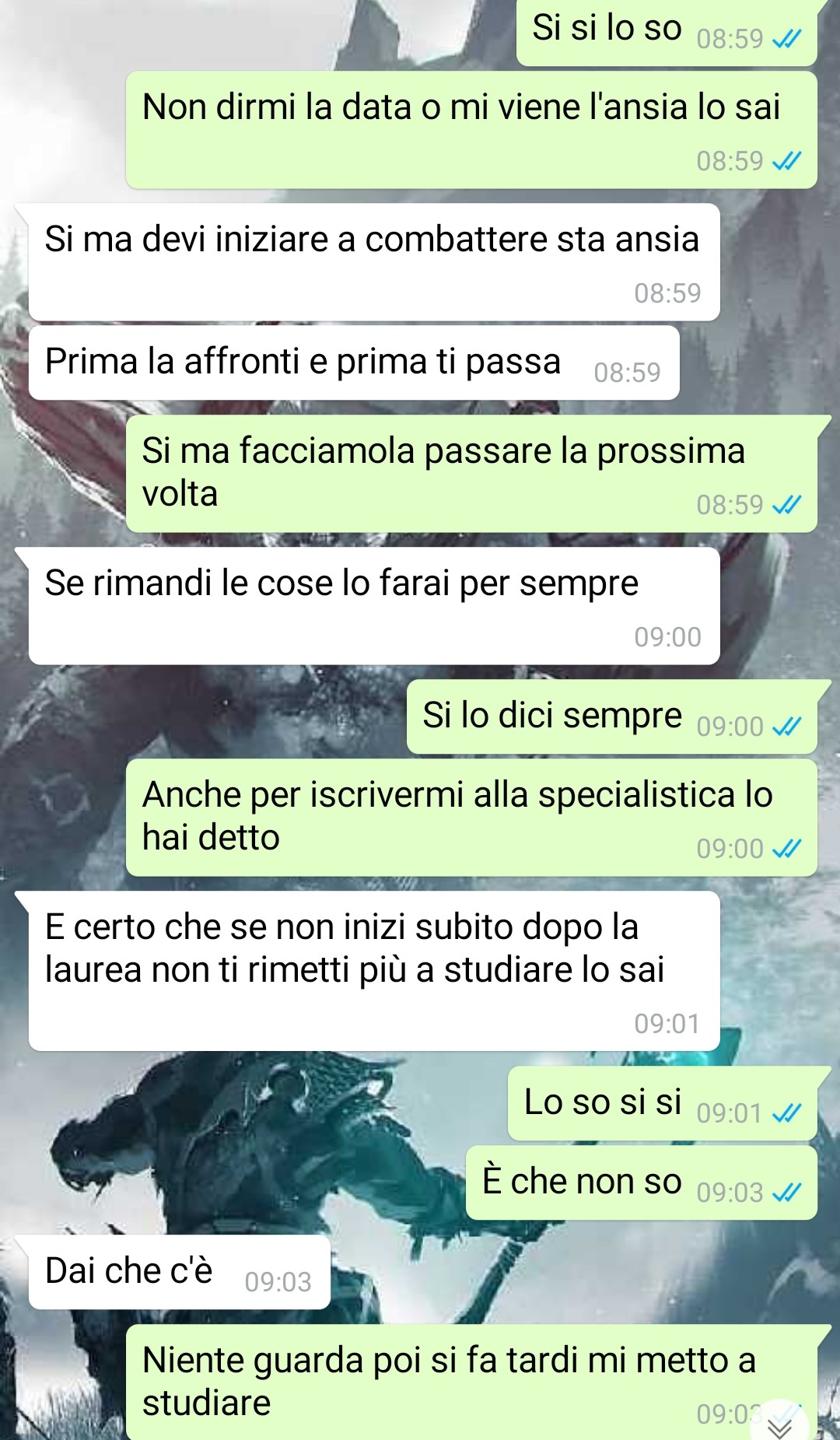Select the "Niente guarda poi si fa tardi" message
Viewport: 840px width, 1440px height.
[471, 1382]
